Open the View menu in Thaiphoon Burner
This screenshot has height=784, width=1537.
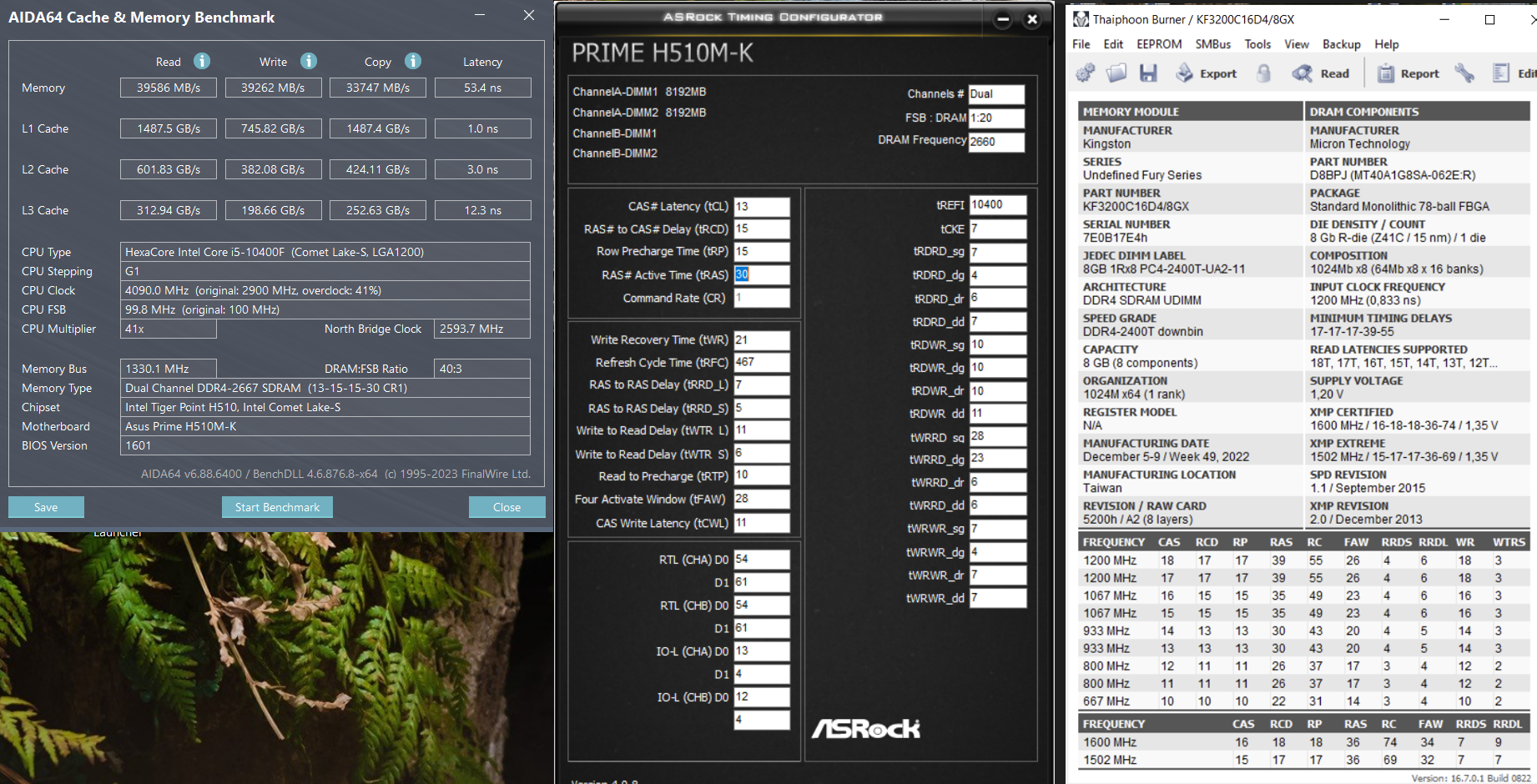(x=1297, y=44)
